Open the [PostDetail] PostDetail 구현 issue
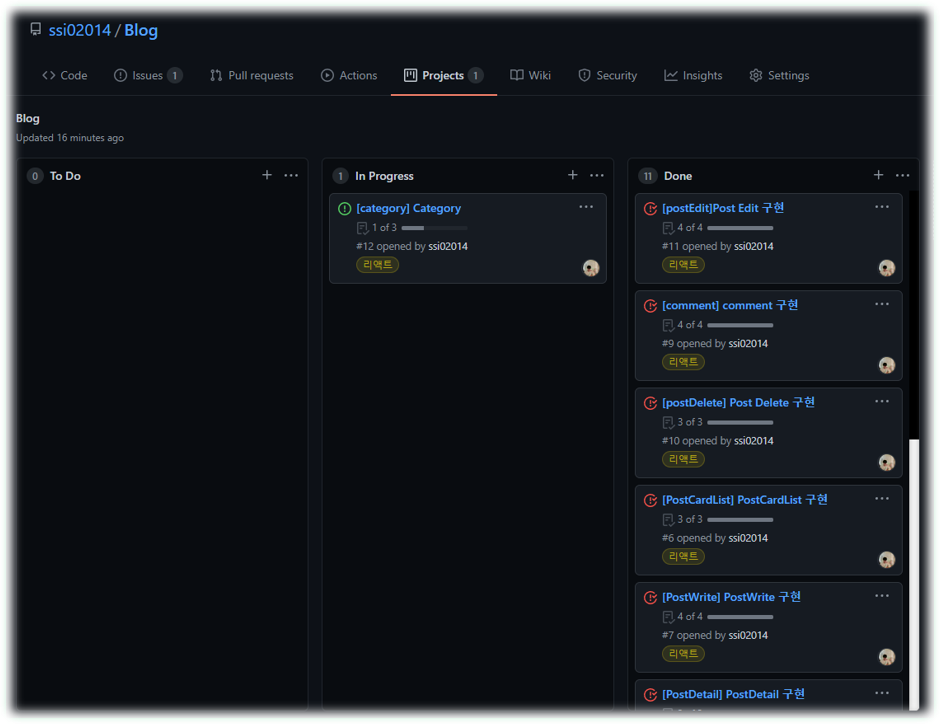The height and width of the screenshot is (724, 940). pyautogui.click(x=734, y=694)
